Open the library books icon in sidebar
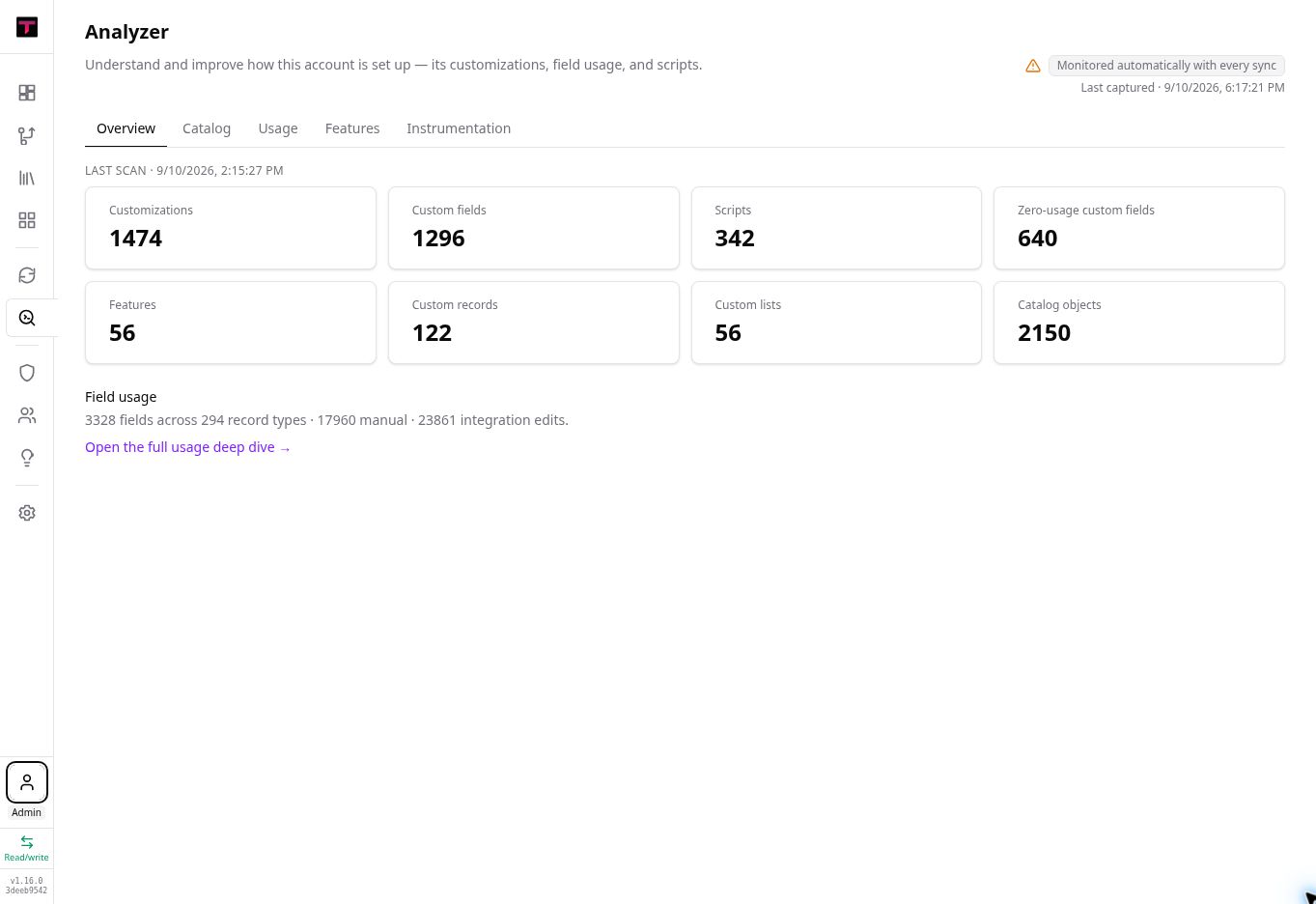This screenshot has width=1316, height=904. [x=27, y=178]
